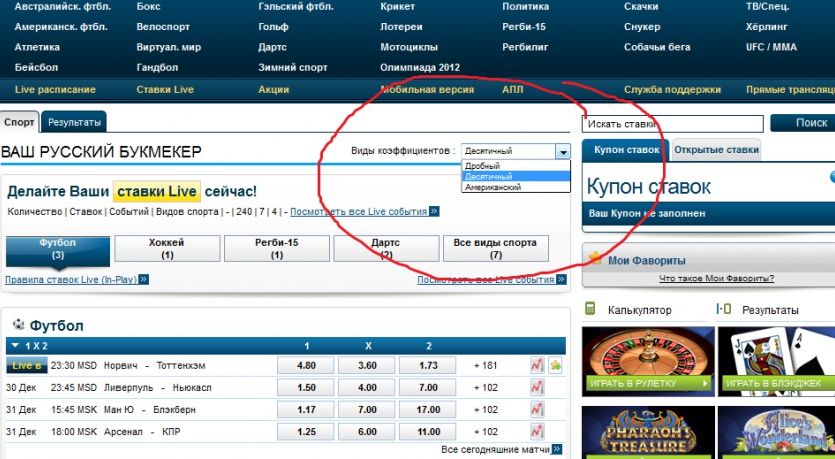This screenshot has width=835, height=459.
Task: Bet on Ньюкасл win at 7.00
Action: click(x=428, y=388)
